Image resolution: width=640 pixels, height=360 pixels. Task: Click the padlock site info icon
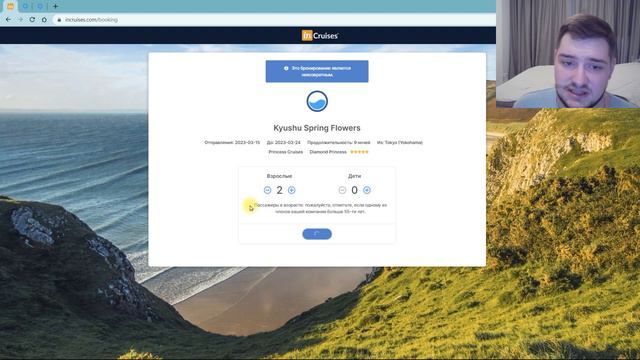(x=59, y=20)
